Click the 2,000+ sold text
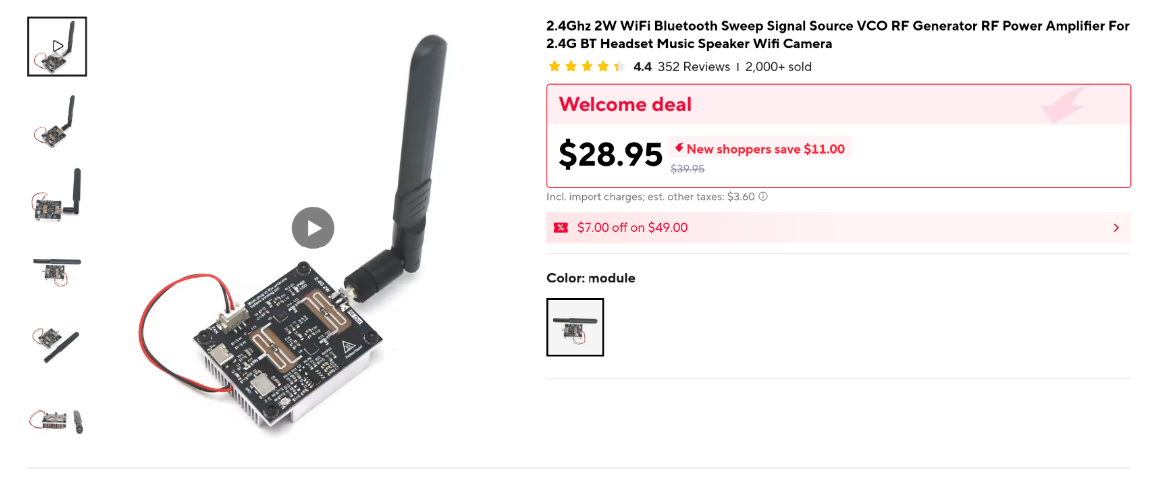1149x482 pixels. tap(778, 67)
